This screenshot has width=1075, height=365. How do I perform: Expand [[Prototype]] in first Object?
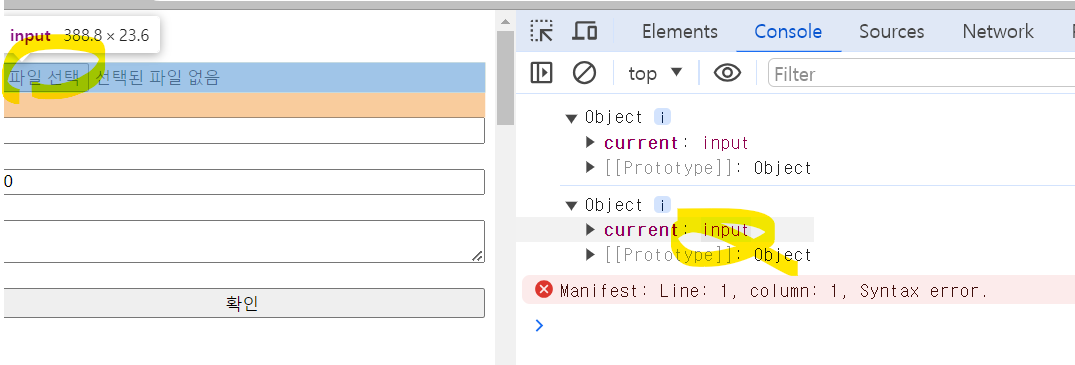(x=591, y=167)
